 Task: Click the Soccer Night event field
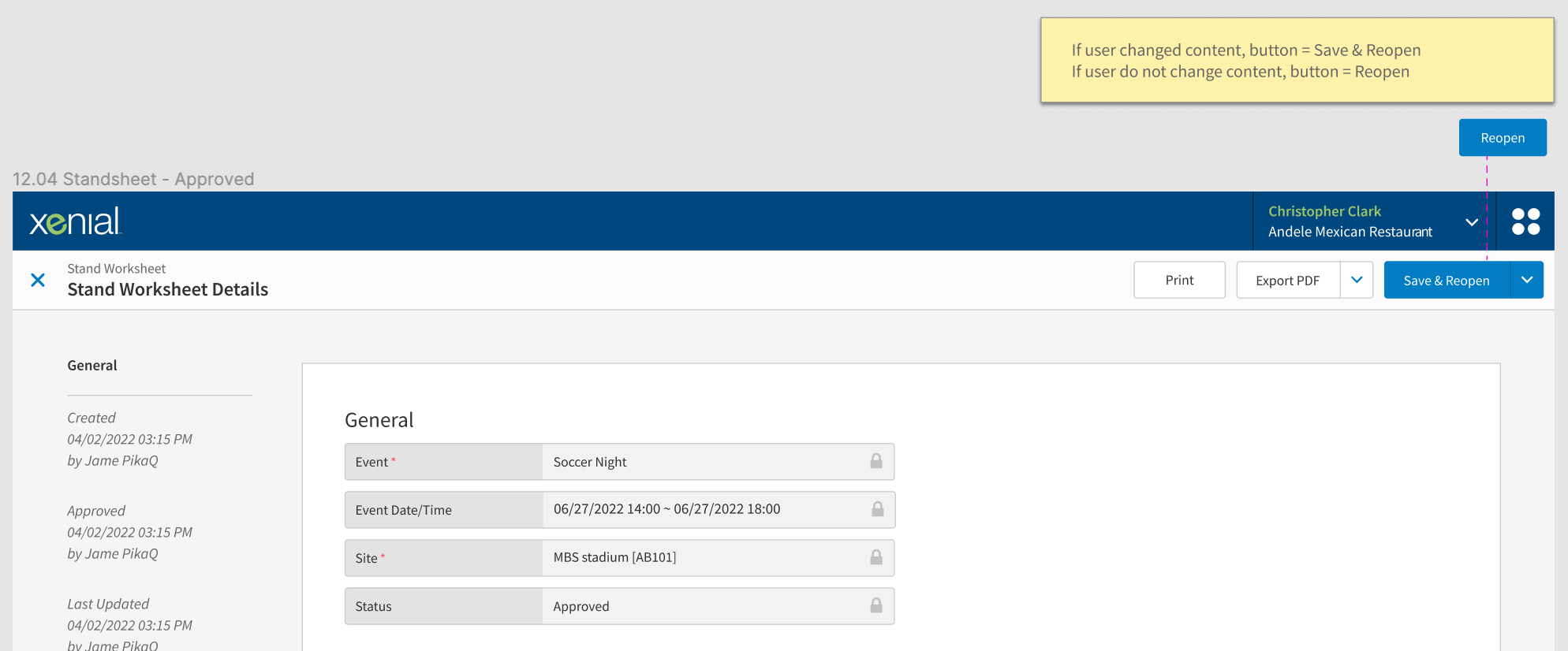tap(702, 462)
